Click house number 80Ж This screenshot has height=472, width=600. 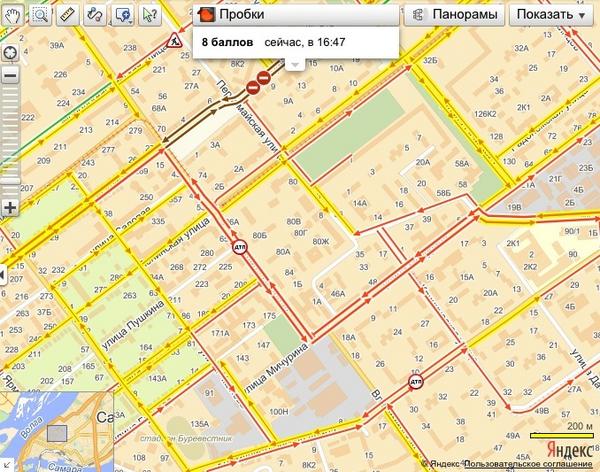pos(321,242)
